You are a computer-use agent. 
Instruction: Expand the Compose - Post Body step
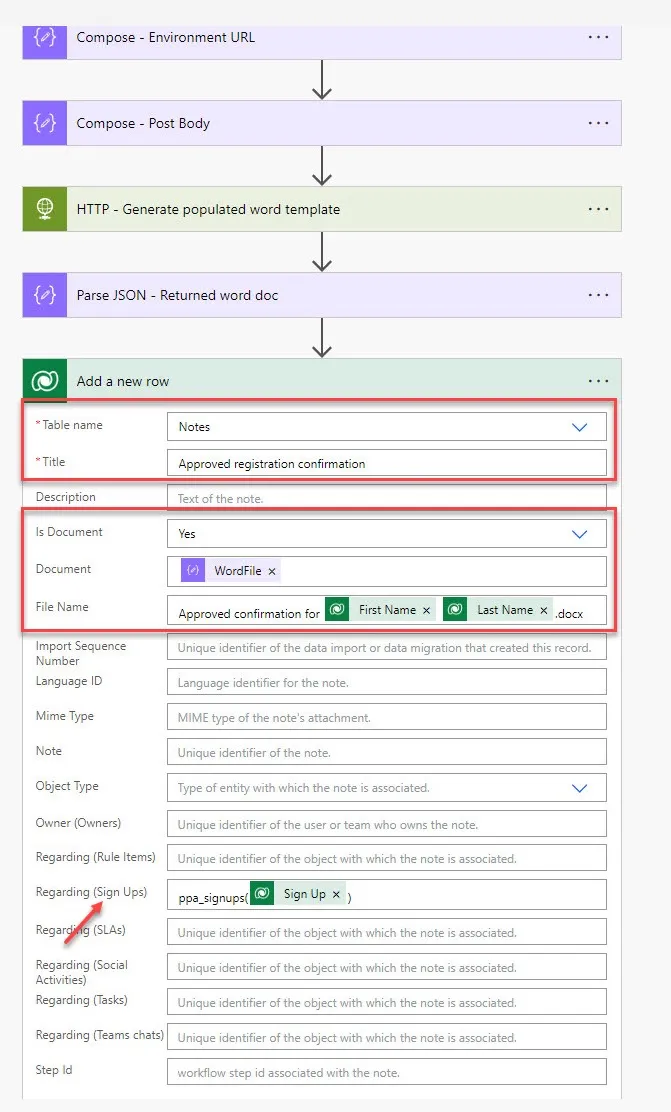coord(322,123)
